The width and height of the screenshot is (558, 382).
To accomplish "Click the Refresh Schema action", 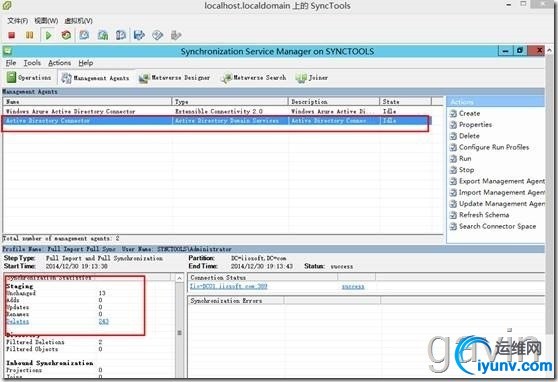I will [x=484, y=215].
